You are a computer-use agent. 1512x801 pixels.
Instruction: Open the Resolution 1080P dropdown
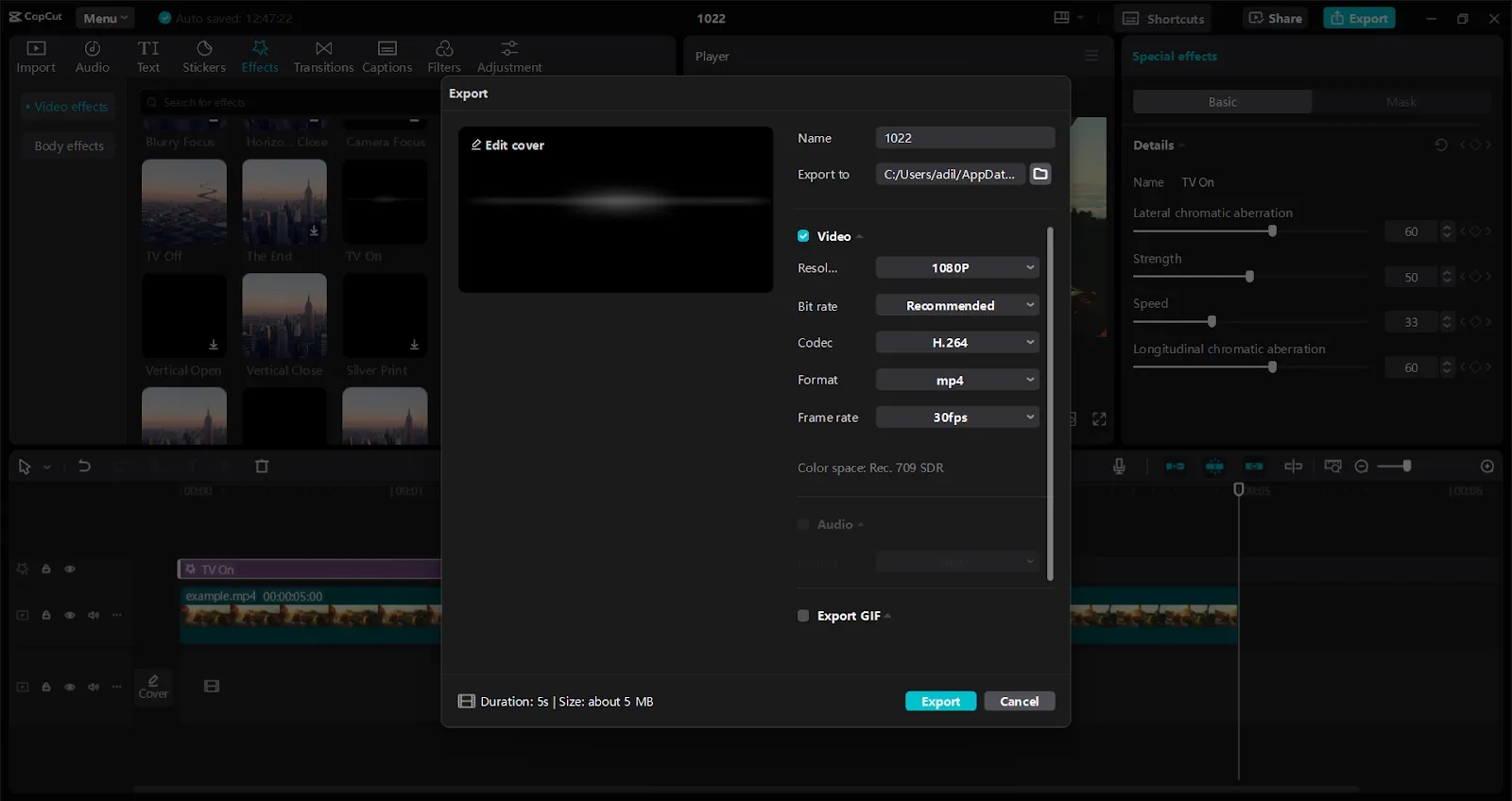(x=957, y=268)
